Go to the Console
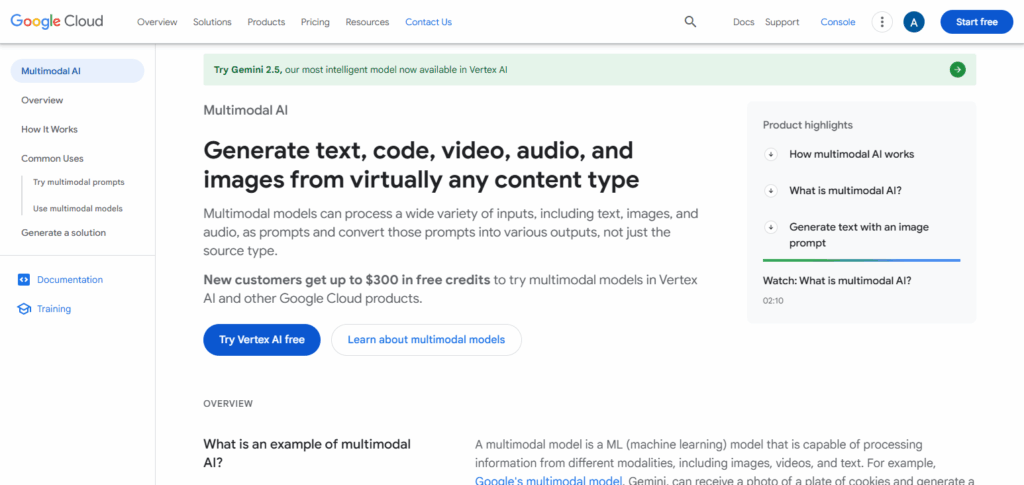This screenshot has width=1024, height=485. [838, 22]
